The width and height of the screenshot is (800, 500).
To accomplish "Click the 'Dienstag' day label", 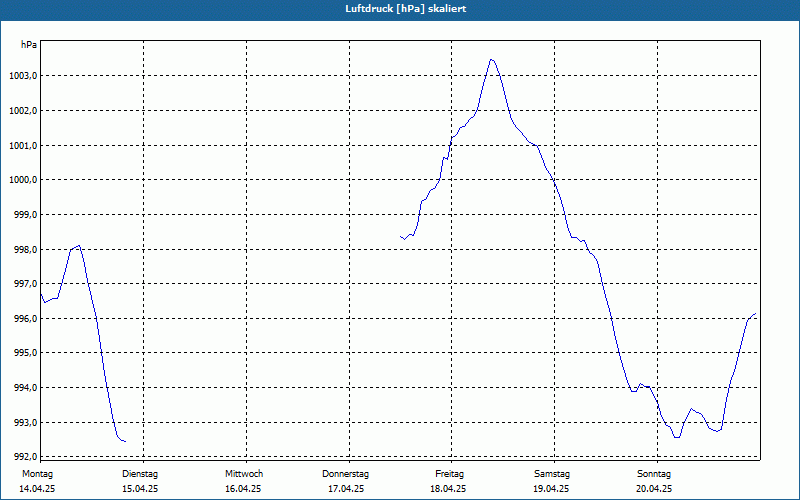I will 140,474.
